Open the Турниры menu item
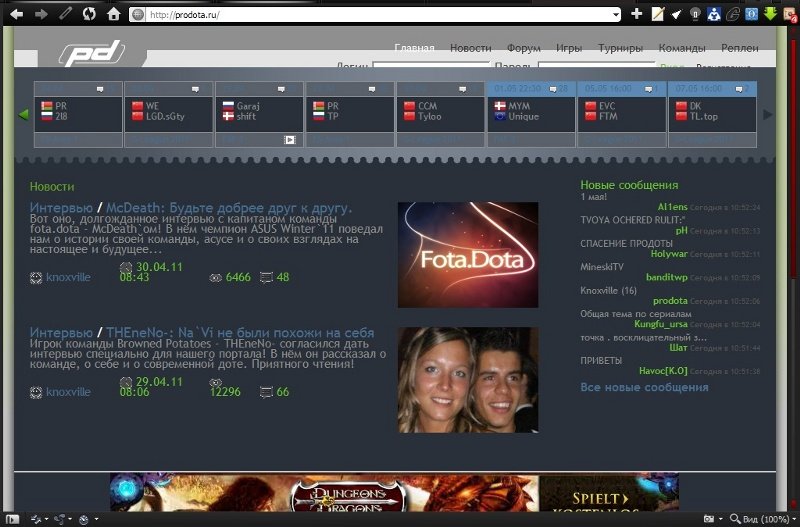This screenshot has height=527, width=800. tap(620, 48)
